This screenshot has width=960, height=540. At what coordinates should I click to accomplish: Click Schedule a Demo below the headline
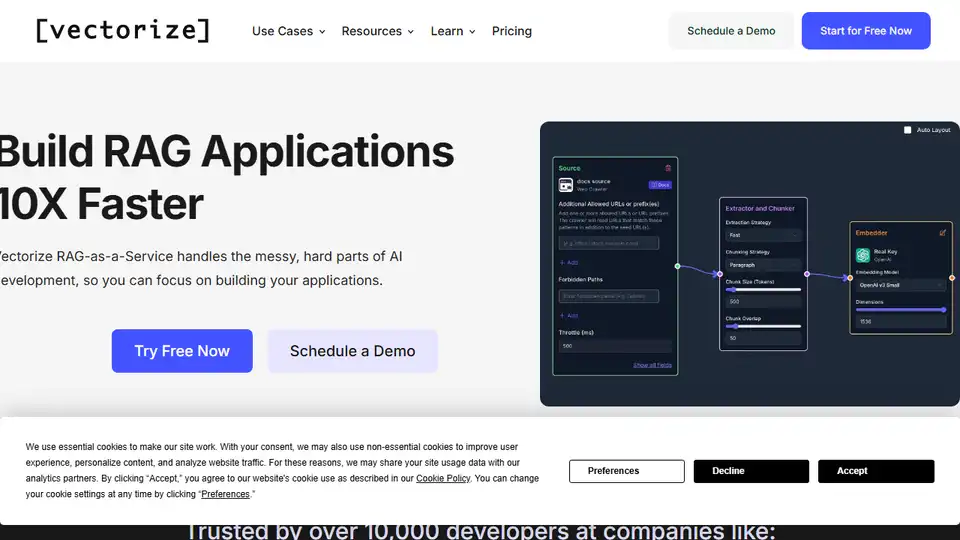[353, 351]
